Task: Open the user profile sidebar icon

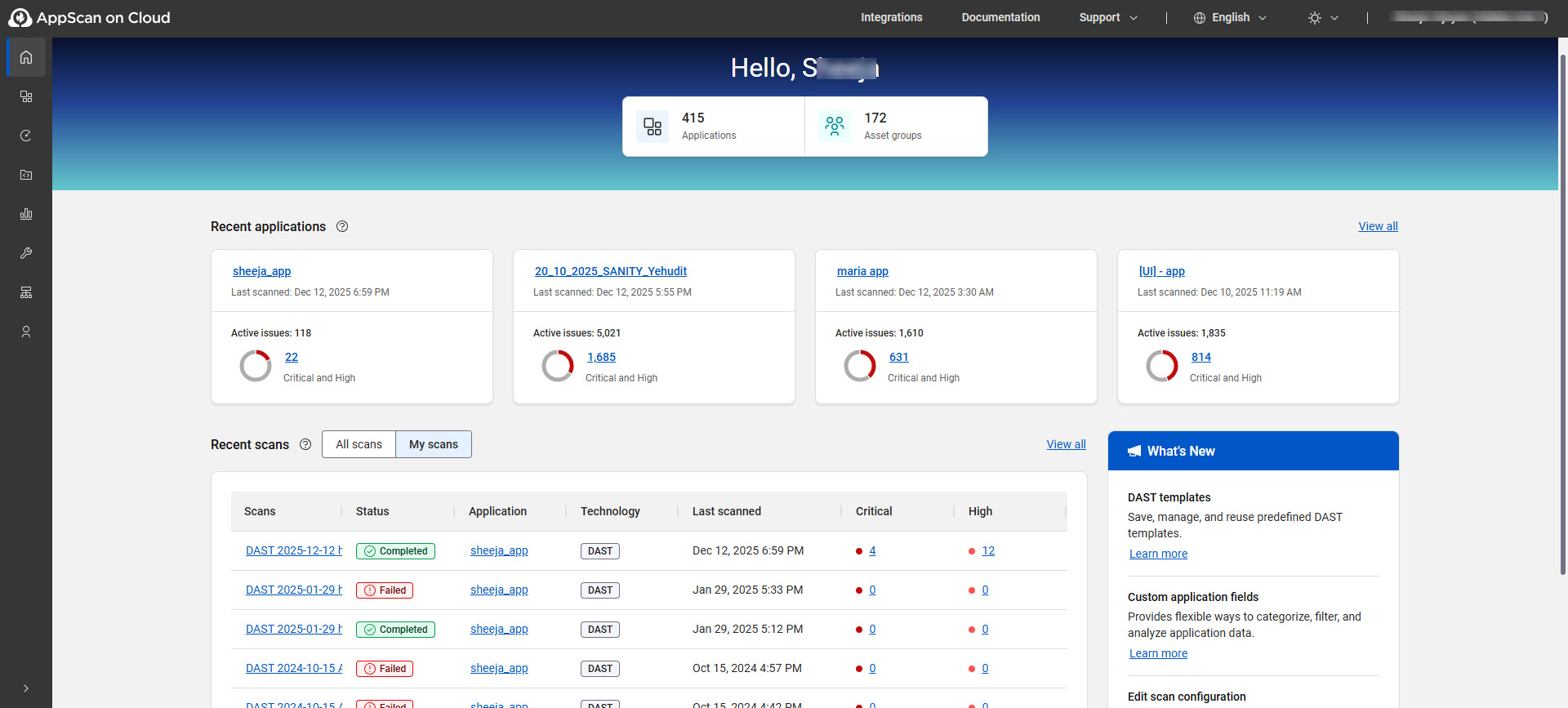Action: [x=26, y=332]
